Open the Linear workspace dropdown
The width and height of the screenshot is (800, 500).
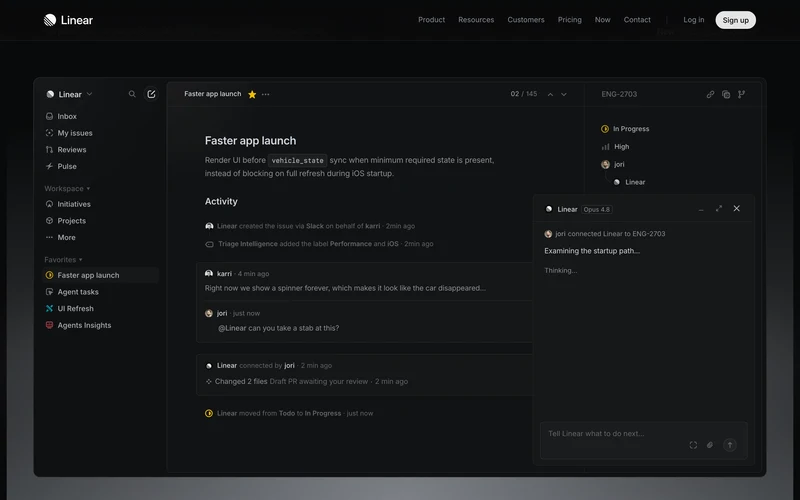69,94
